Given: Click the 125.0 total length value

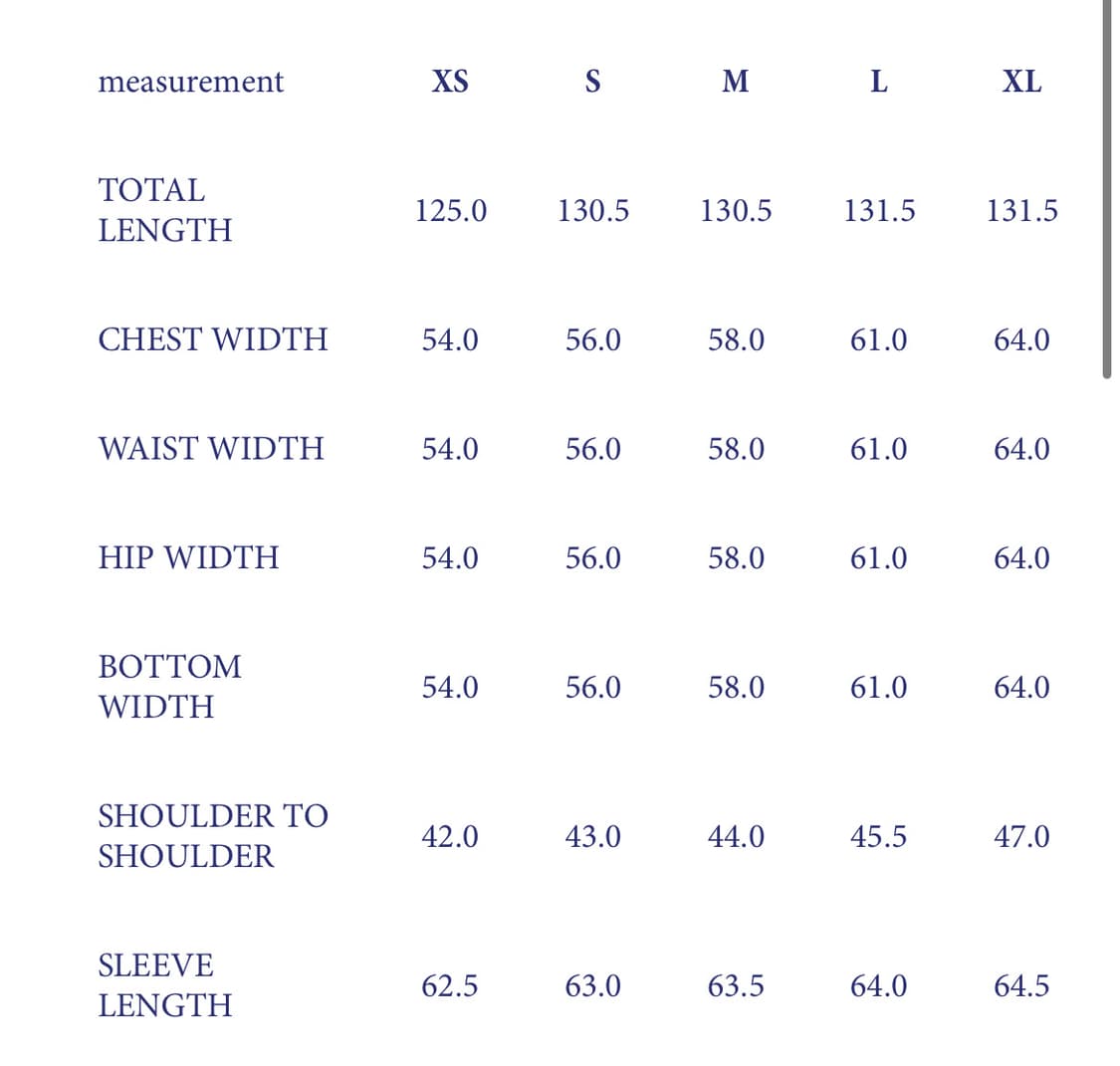Looking at the screenshot, I should tap(451, 211).
